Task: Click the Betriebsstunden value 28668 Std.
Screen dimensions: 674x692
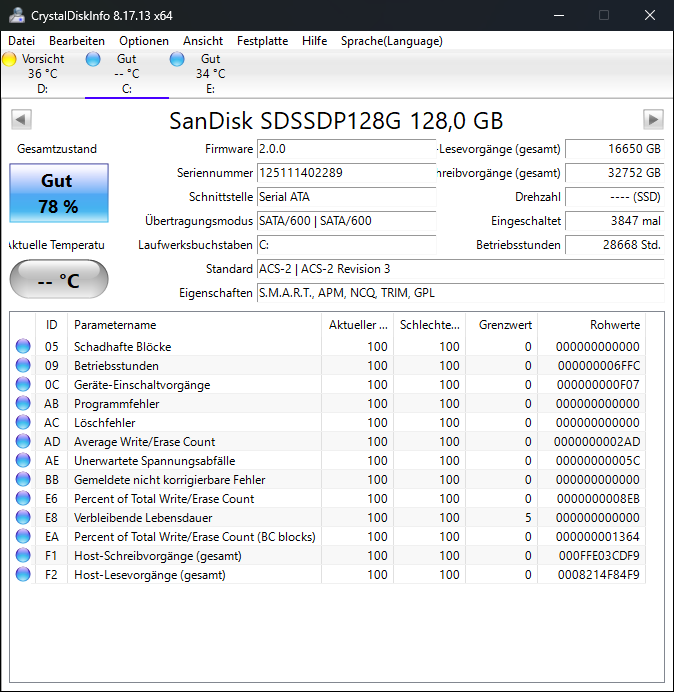Action: (614, 245)
